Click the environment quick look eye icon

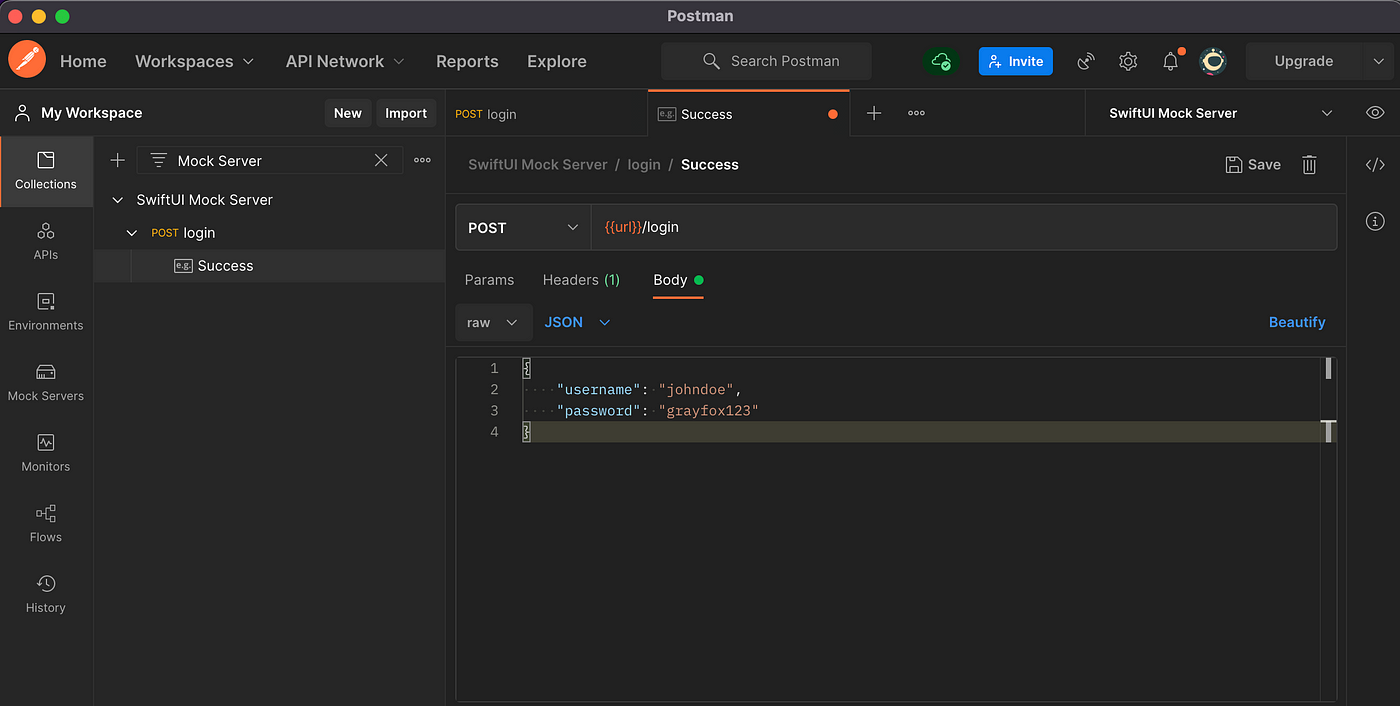(1375, 113)
